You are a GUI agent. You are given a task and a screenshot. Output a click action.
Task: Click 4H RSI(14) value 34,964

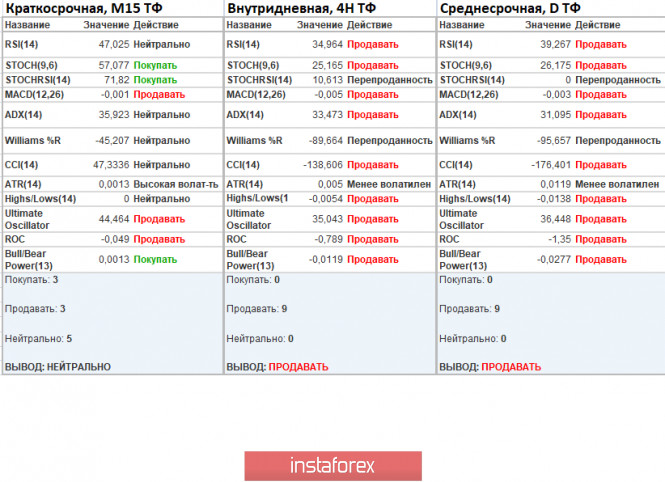coord(327,45)
